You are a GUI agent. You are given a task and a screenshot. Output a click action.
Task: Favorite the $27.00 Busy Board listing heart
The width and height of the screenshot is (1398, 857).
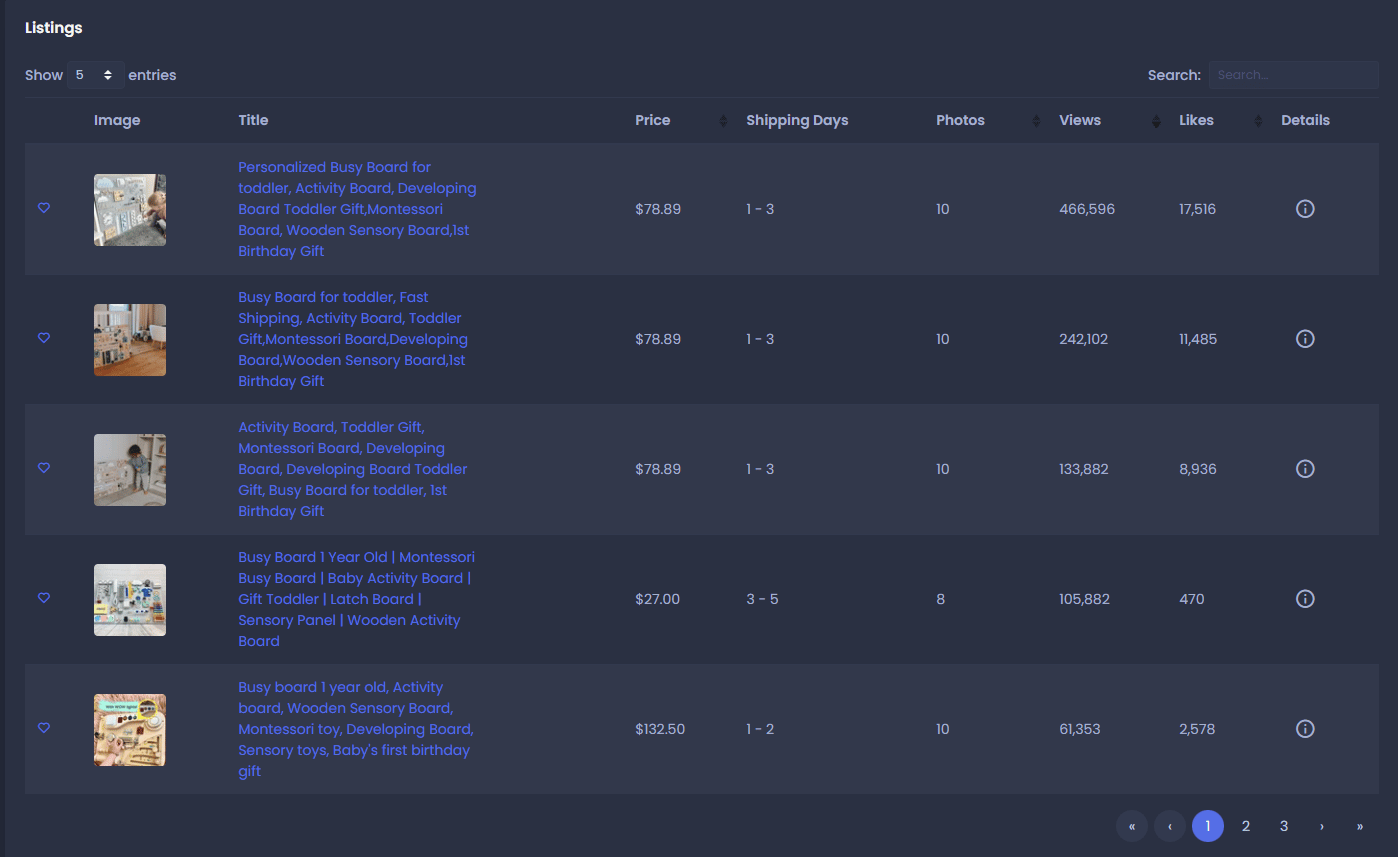(x=44, y=598)
